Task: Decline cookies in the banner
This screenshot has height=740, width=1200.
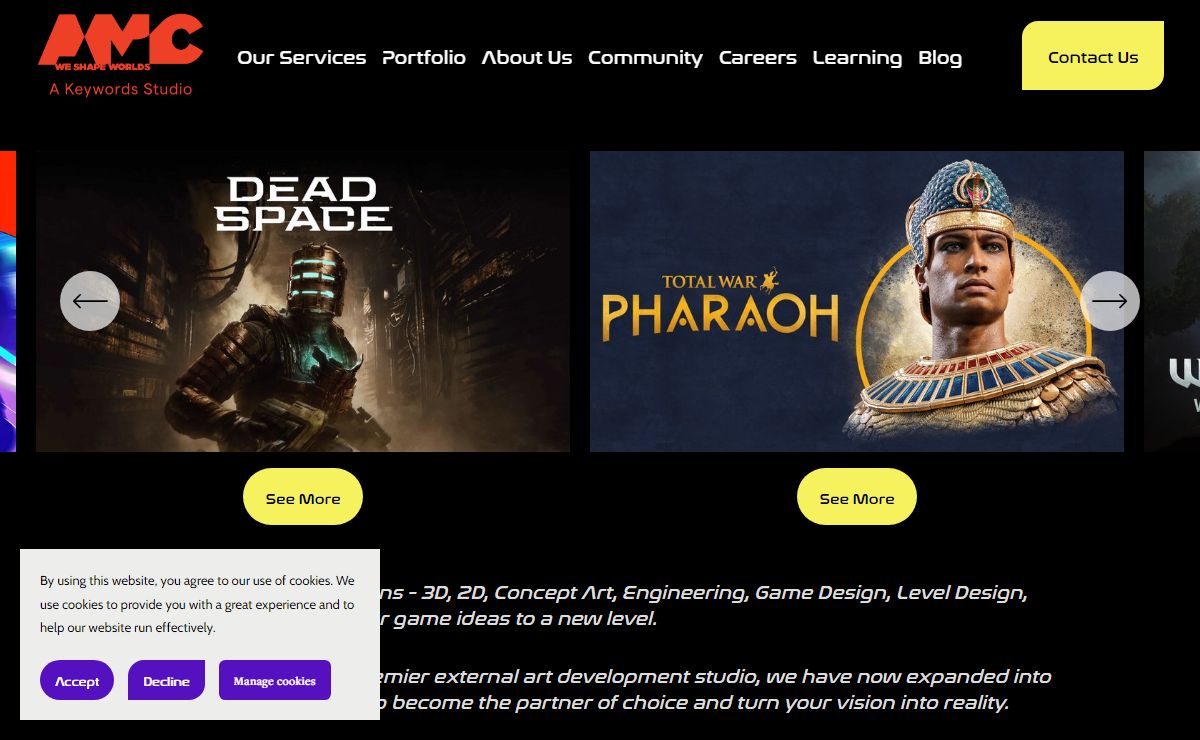Action: [166, 680]
